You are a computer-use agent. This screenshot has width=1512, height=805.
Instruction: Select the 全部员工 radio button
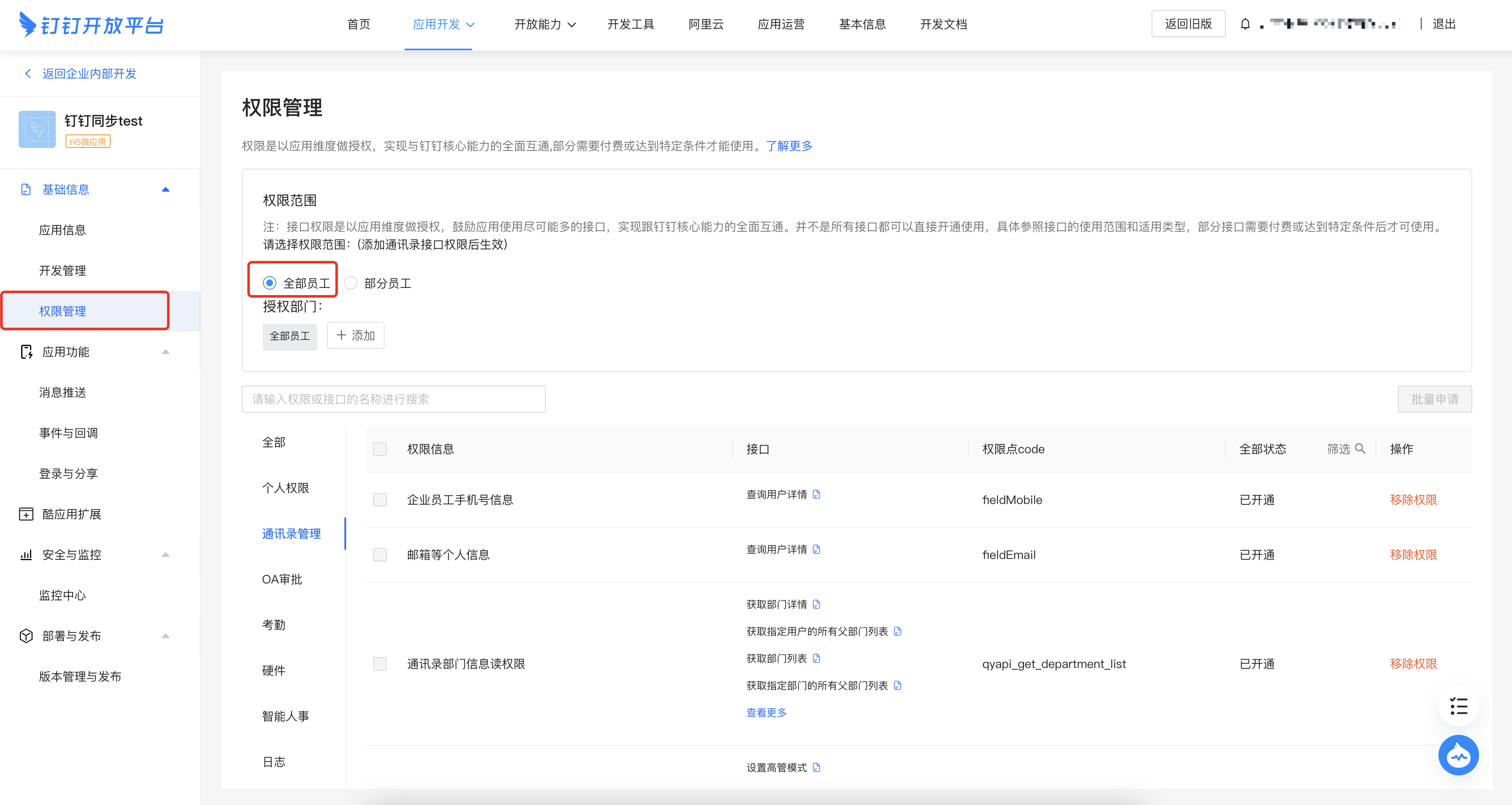coord(270,283)
